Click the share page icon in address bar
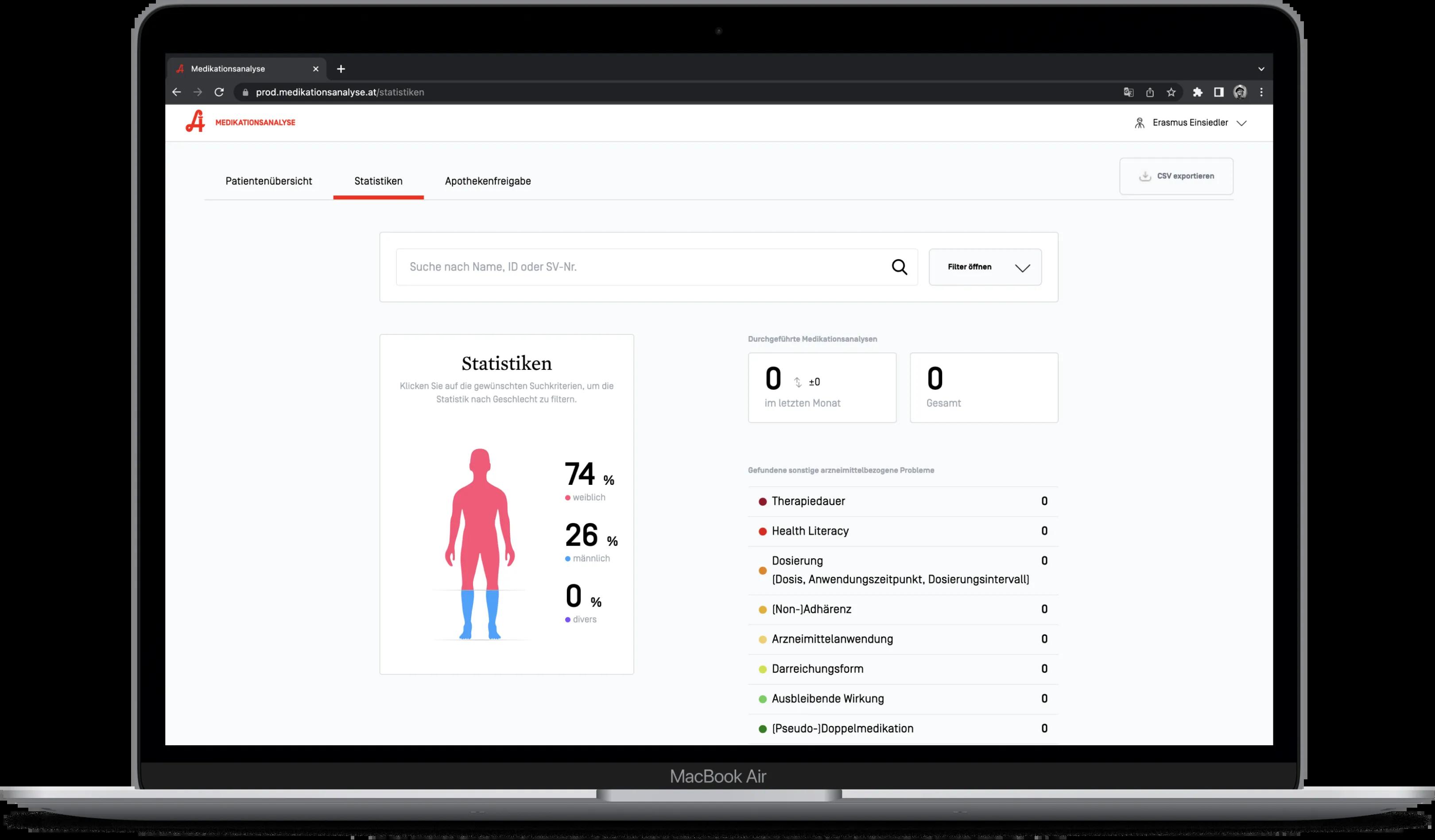This screenshot has height=840, width=1435. click(x=1150, y=92)
